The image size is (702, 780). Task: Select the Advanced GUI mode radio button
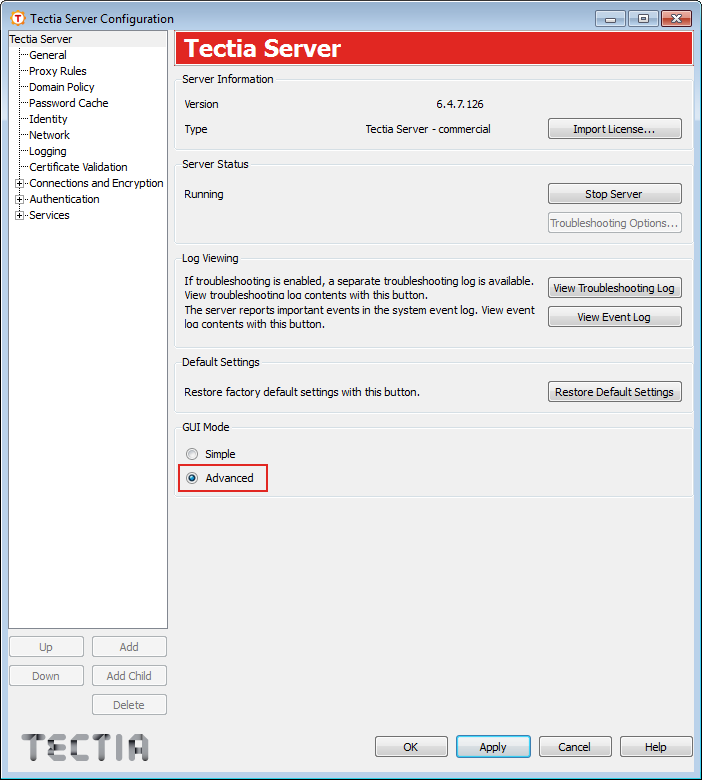point(192,478)
